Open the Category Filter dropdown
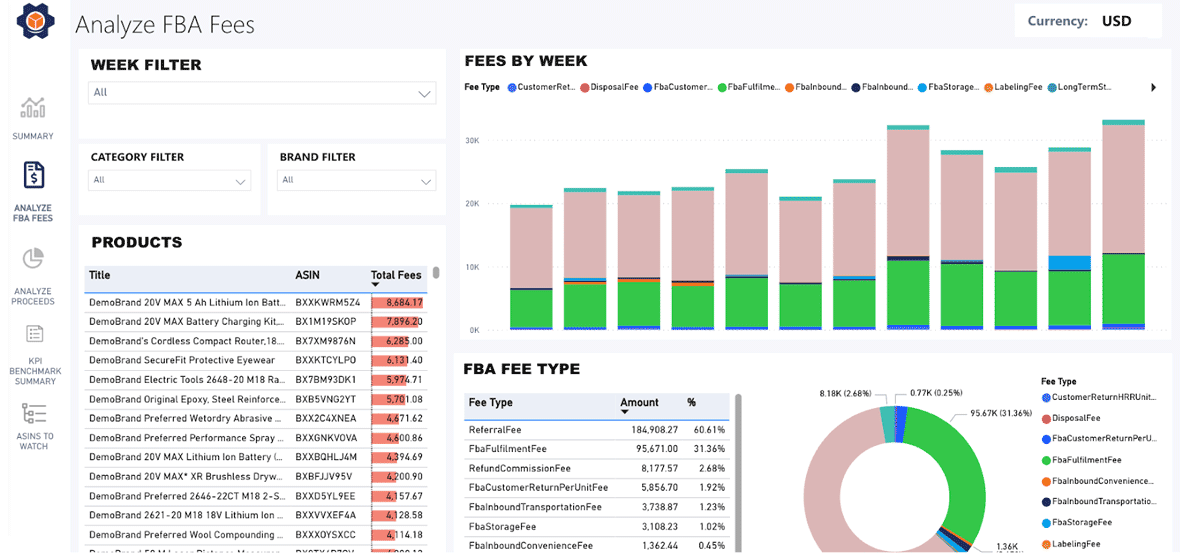The width and height of the screenshot is (1190, 558). [240, 182]
